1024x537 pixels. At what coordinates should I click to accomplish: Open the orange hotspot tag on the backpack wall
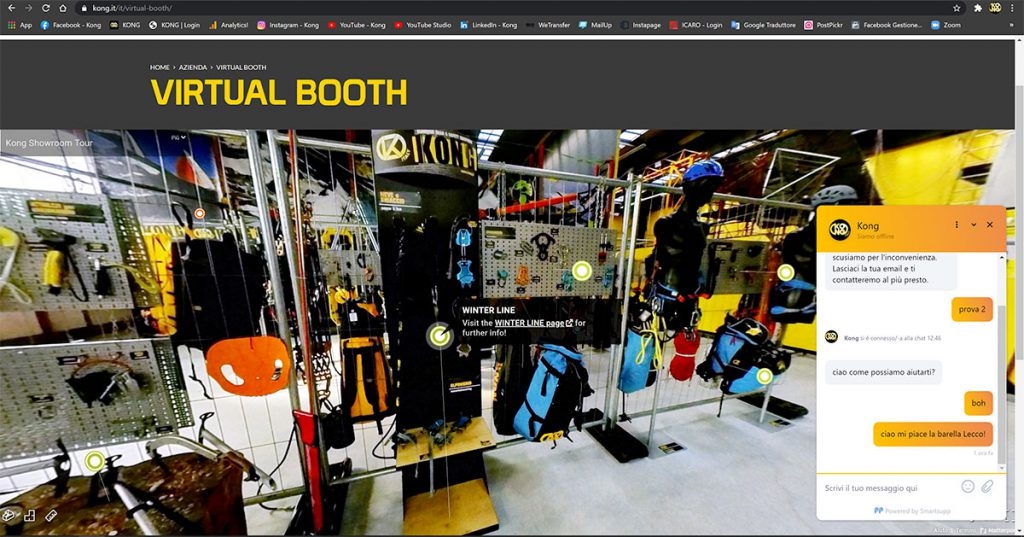coord(199,213)
